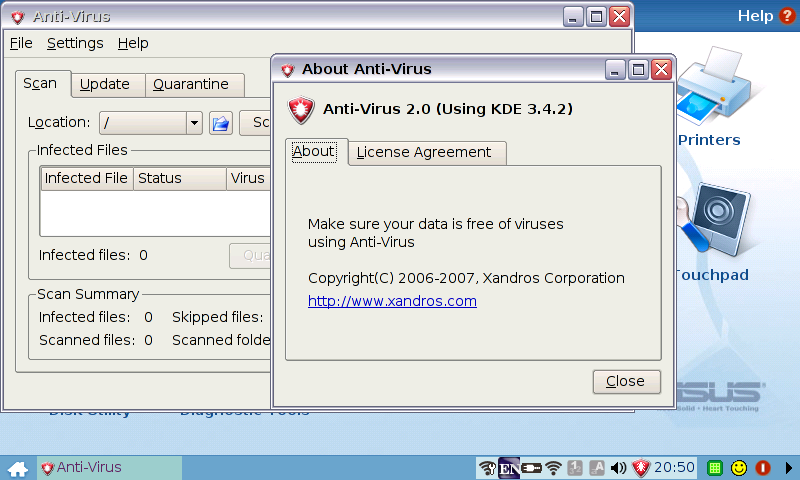Minimize the About Anti-Virus dialog

tap(615, 69)
